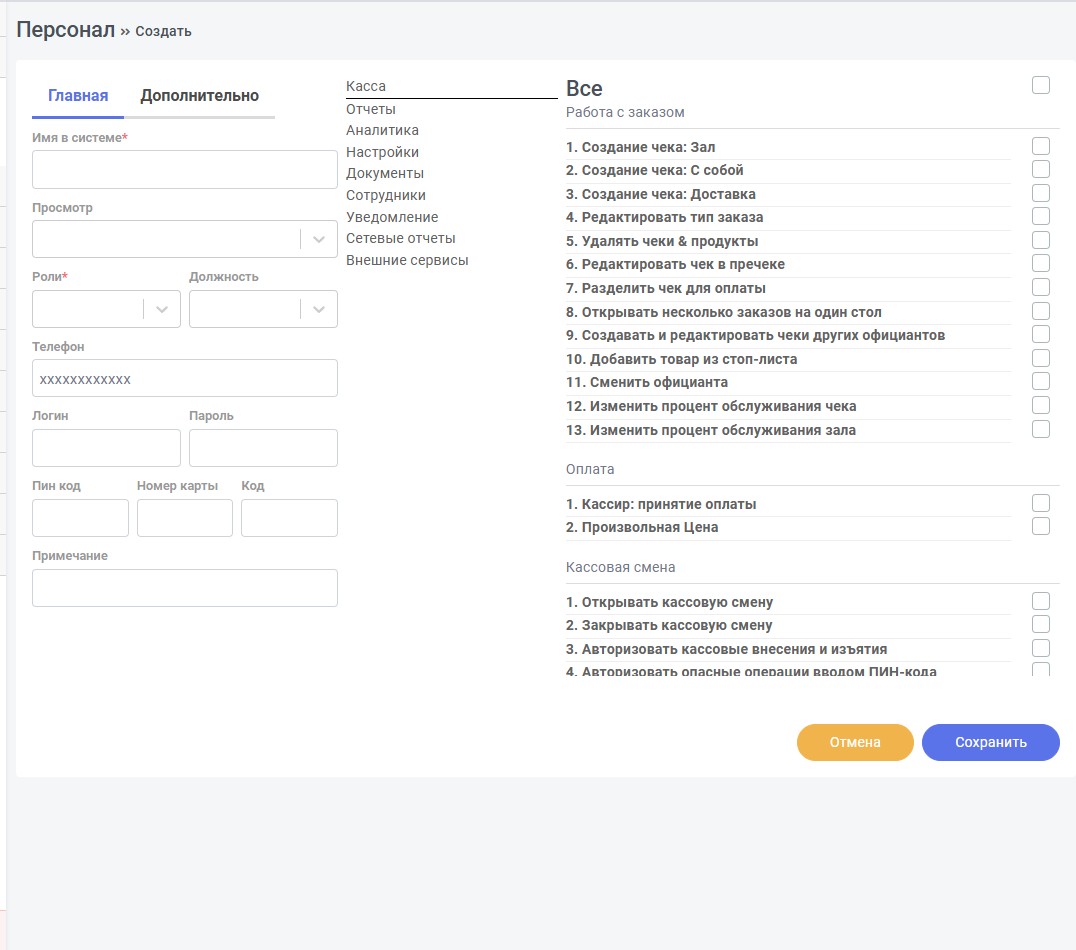Click into the 'Примечание' field
The image size is (1076, 950).
[185, 588]
